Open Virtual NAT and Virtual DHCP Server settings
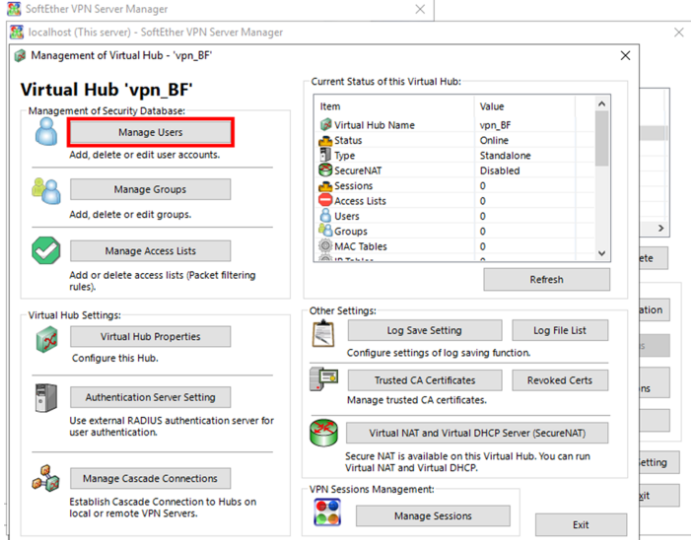The image size is (691, 540). click(477, 433)
